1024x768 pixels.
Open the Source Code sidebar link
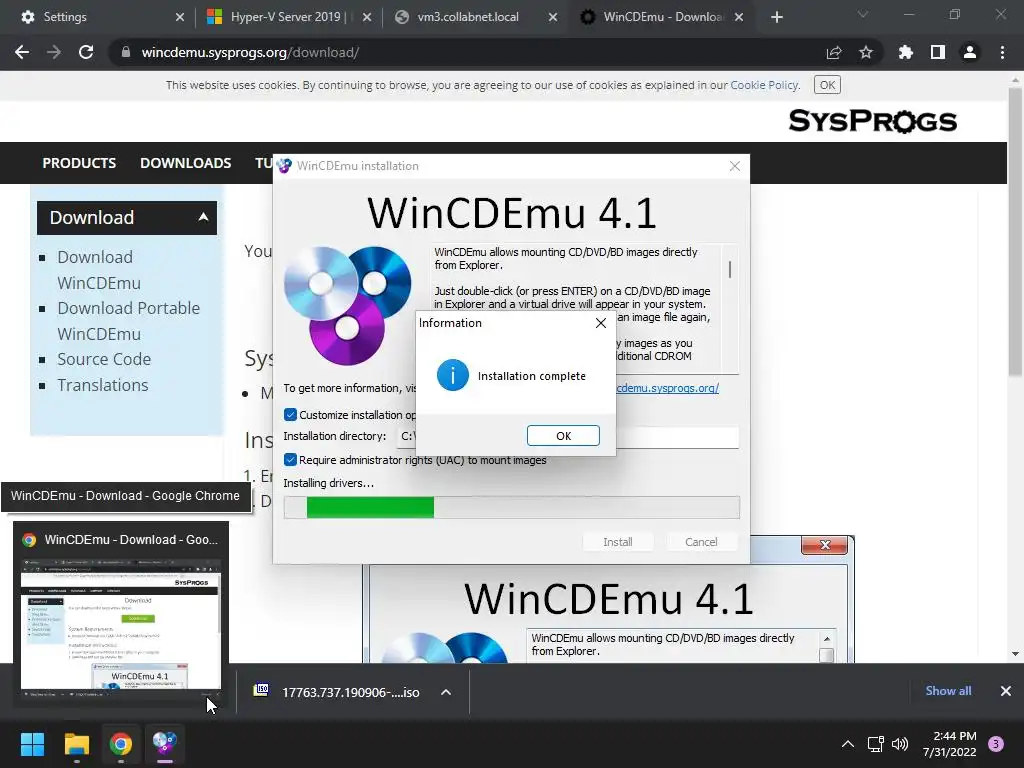[104, 359]
